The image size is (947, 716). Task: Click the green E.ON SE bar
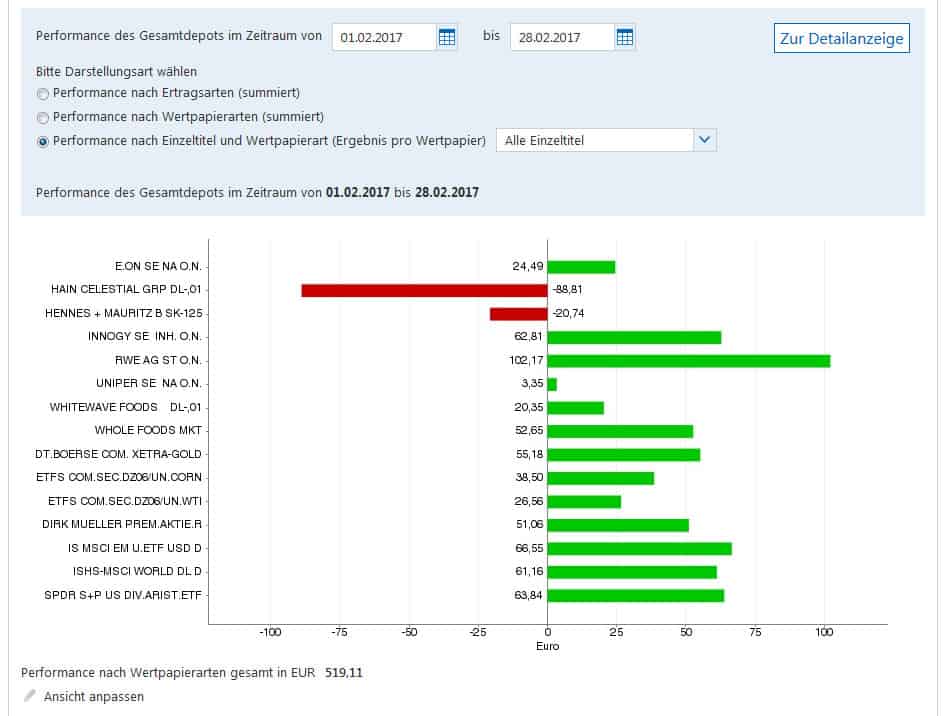point(582,267)
